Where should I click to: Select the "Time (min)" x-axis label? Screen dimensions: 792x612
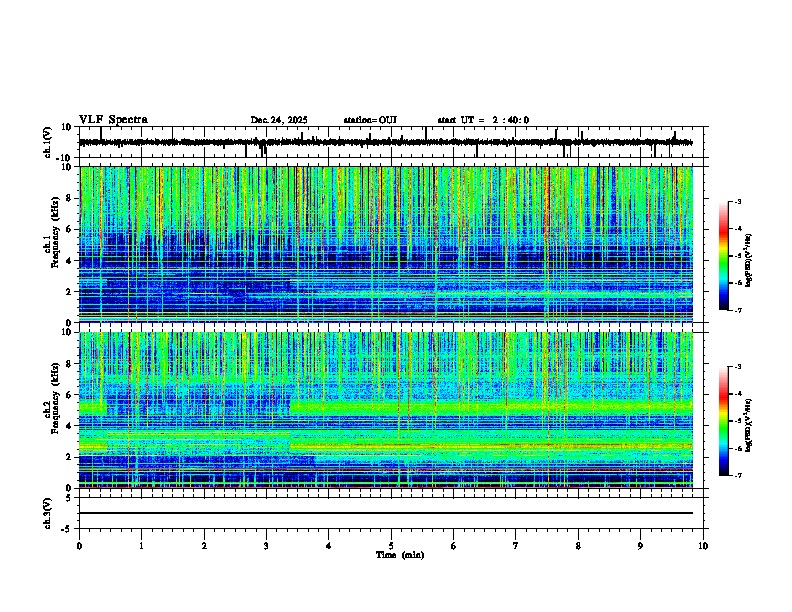pyautogui.click(x=400, y=555)
